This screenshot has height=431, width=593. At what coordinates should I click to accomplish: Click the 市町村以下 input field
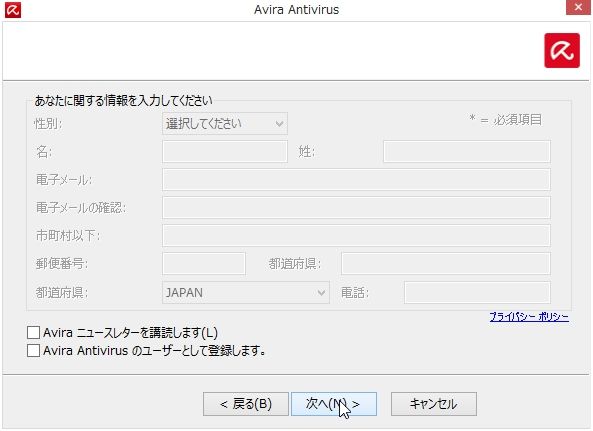[356, 236]
